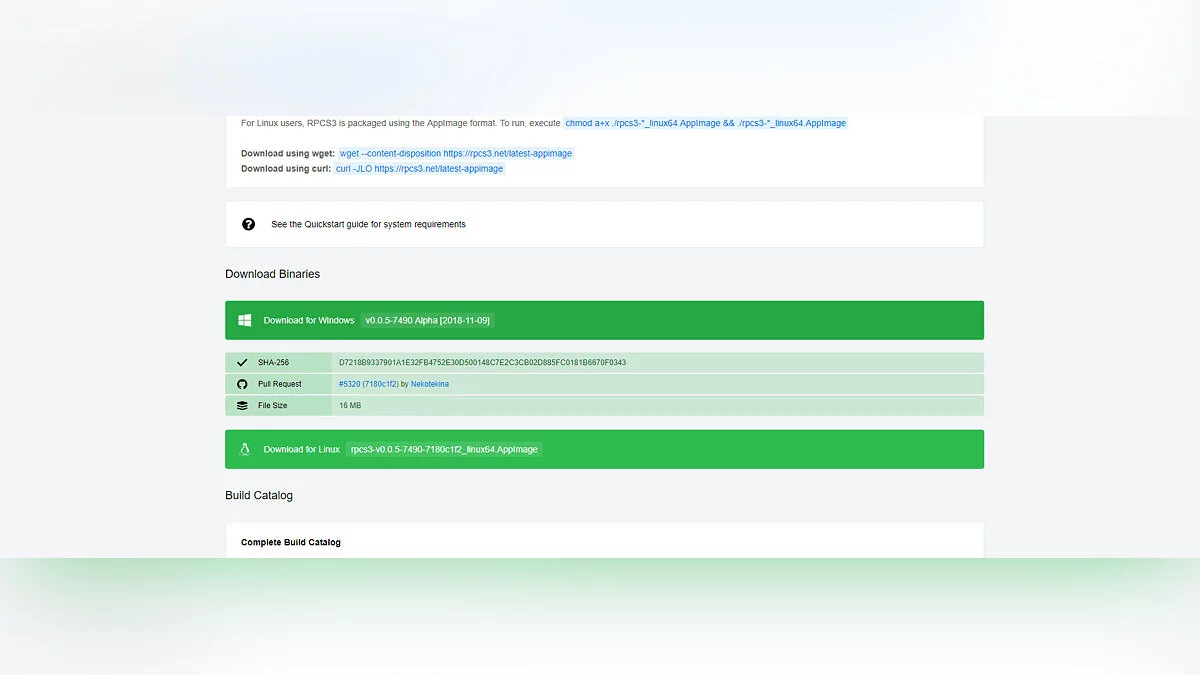Click the chmod a+x run command
This screenshot has width=1200, height=675.
pos(705,123)
